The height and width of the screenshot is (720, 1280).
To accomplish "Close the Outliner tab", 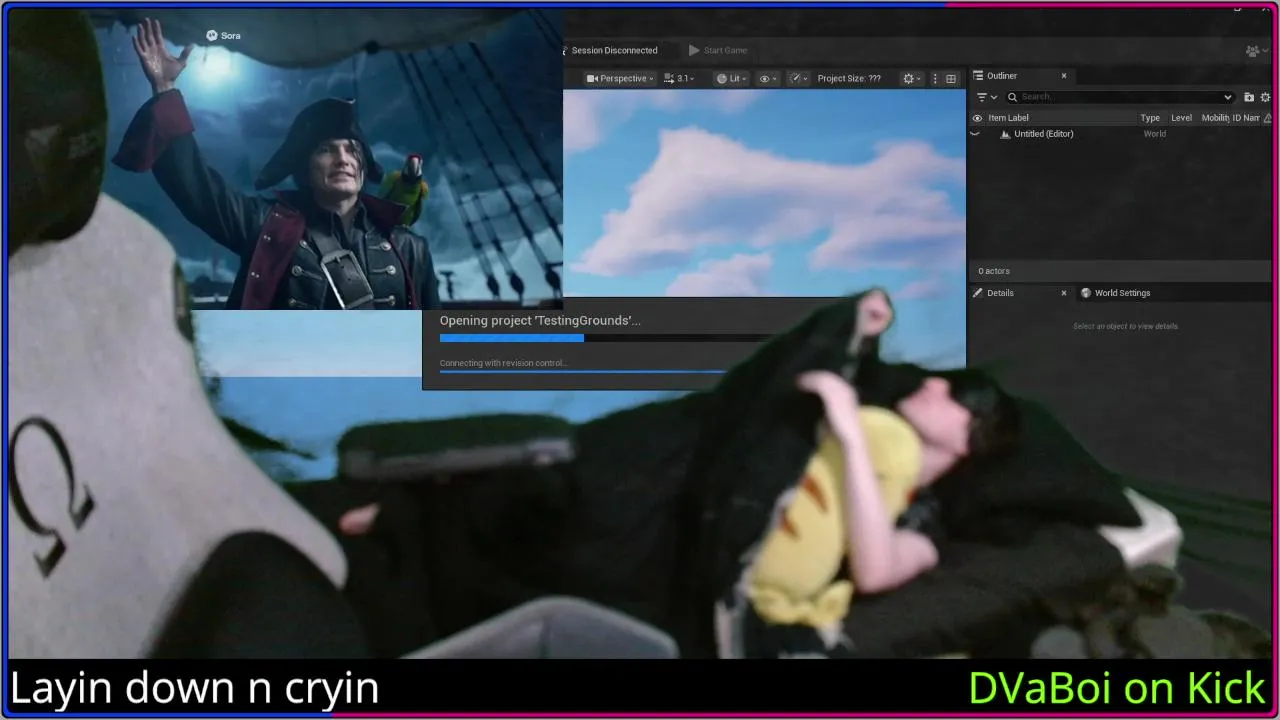I will pos(1064,76).
